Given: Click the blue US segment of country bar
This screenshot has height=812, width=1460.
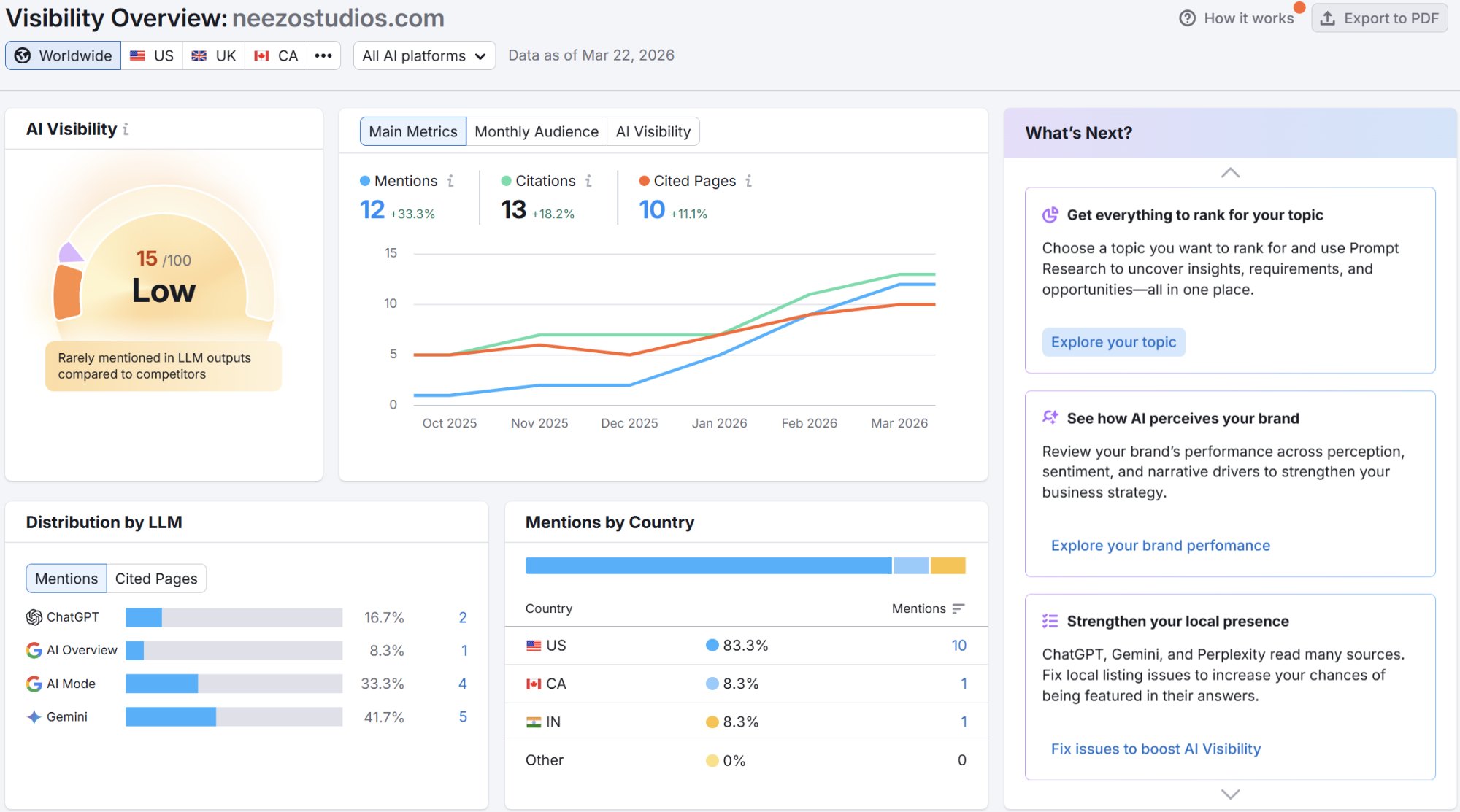Looking at the screenshot, I should click(708, 565).
